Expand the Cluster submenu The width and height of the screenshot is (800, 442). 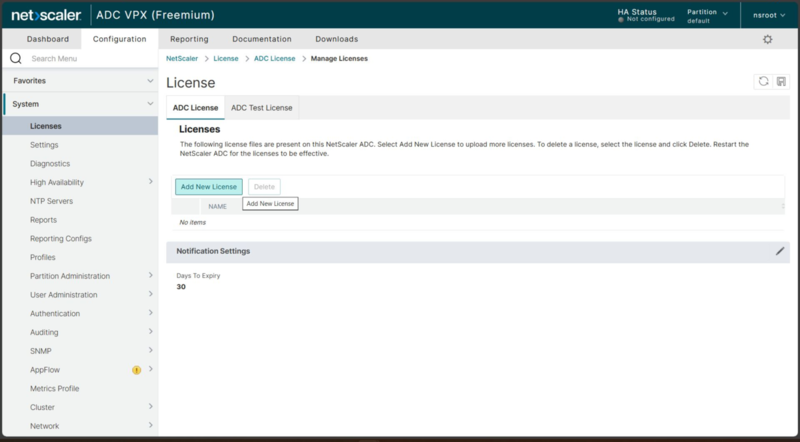tap(151, 407)
